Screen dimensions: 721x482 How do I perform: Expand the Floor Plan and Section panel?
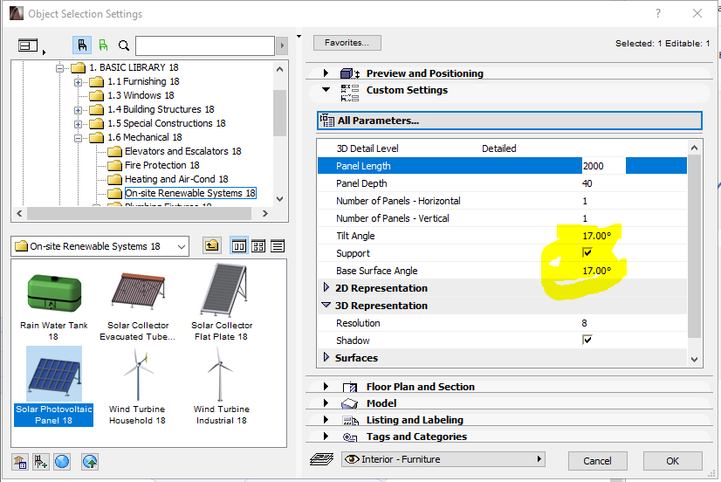coord(326,386)
